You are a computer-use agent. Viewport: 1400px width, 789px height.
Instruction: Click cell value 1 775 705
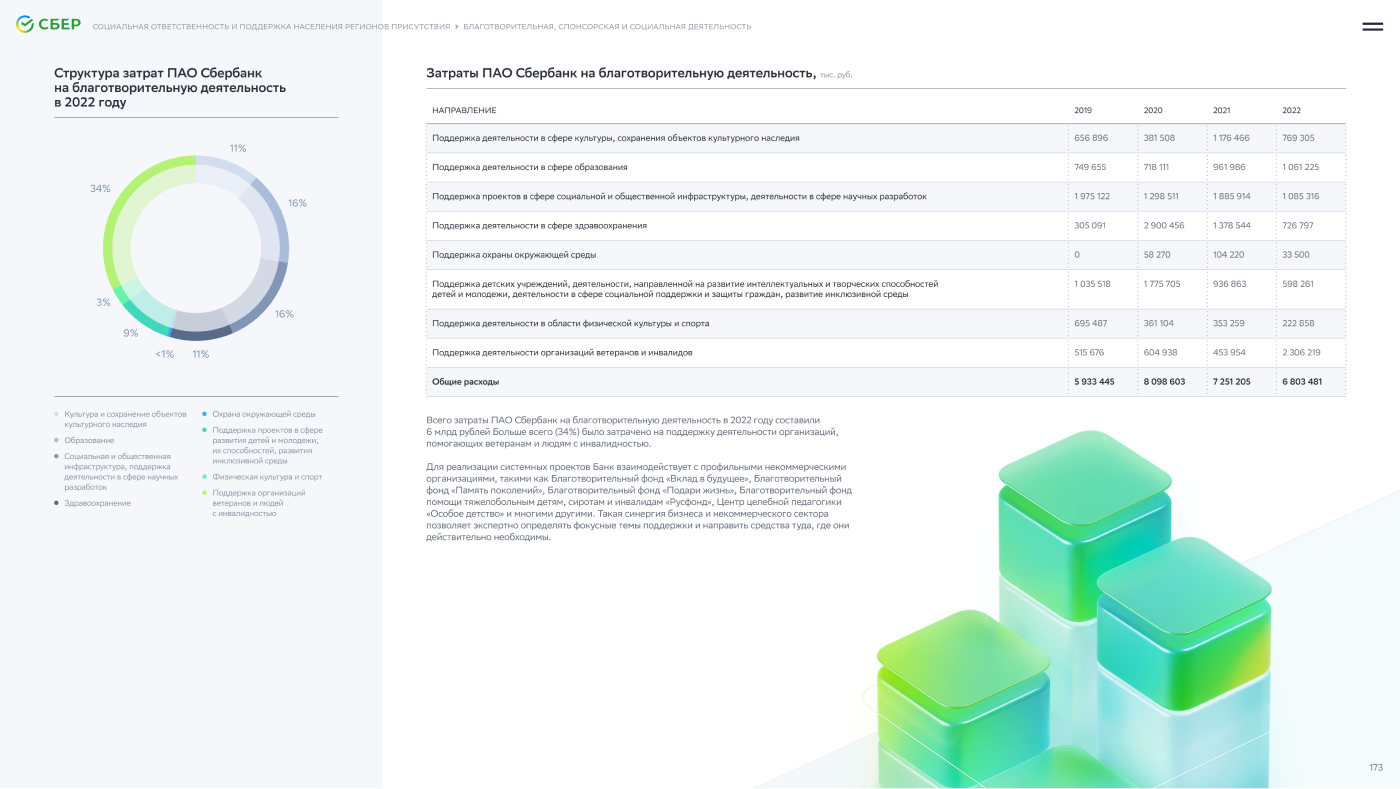pos(1162,284)
